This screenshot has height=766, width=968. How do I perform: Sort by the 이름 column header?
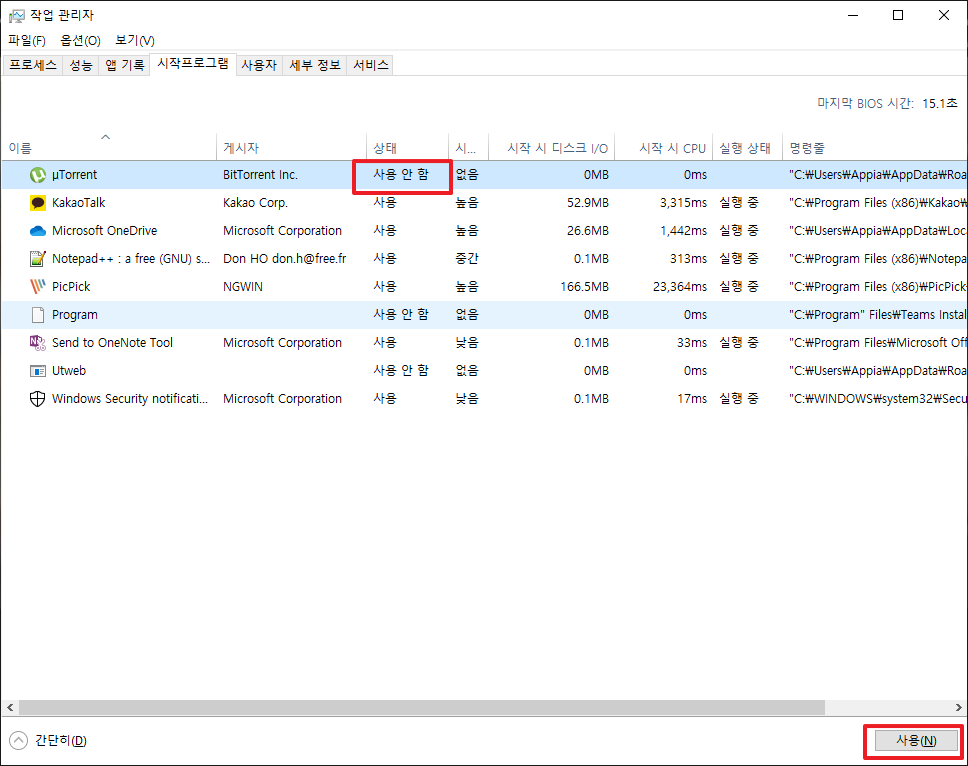click(x=109, y=148)
